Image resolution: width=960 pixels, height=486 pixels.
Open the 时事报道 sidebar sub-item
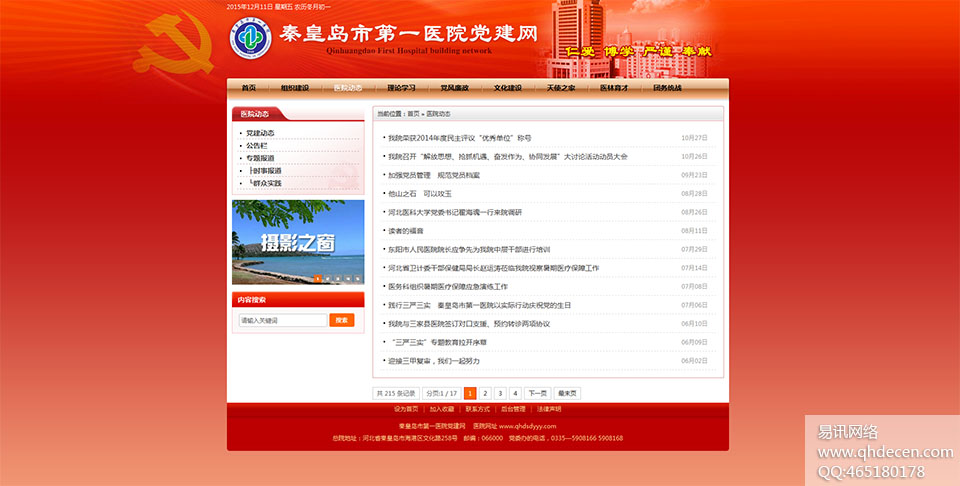coord(265,171)
